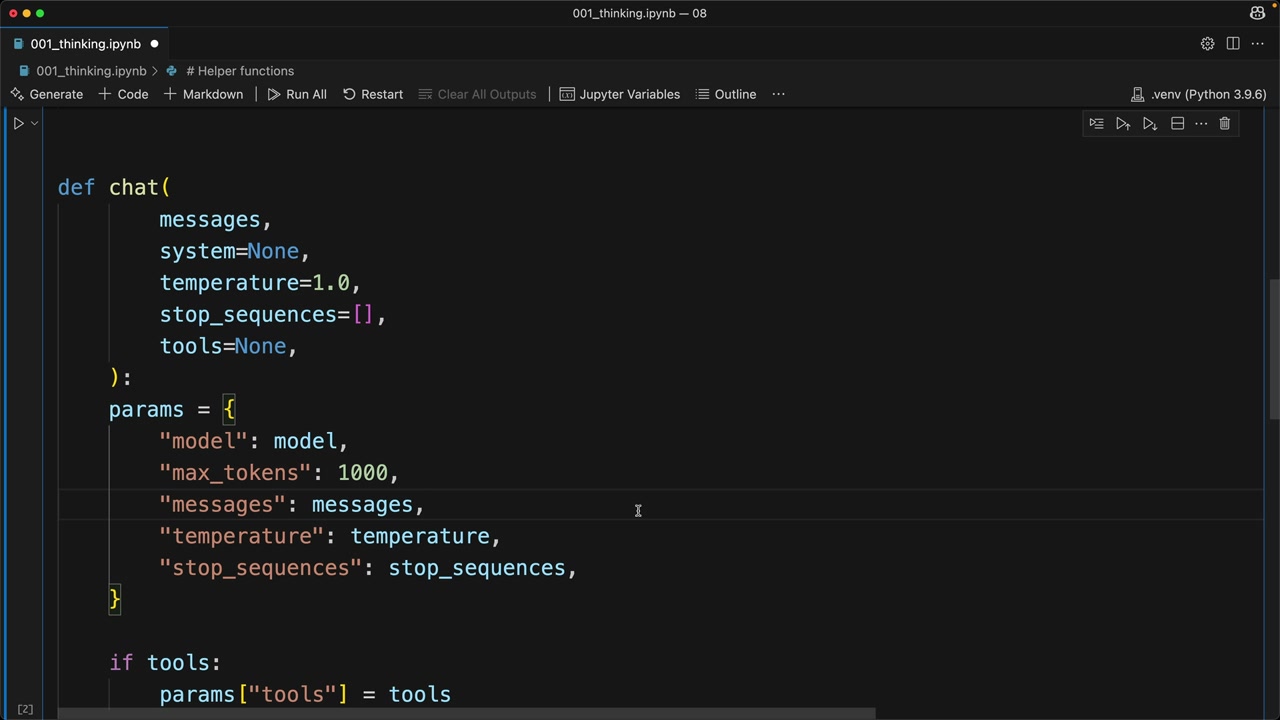This screenshot has width=1280, height=720.
Task: Add a new Code cell
Action: (123, 94)
